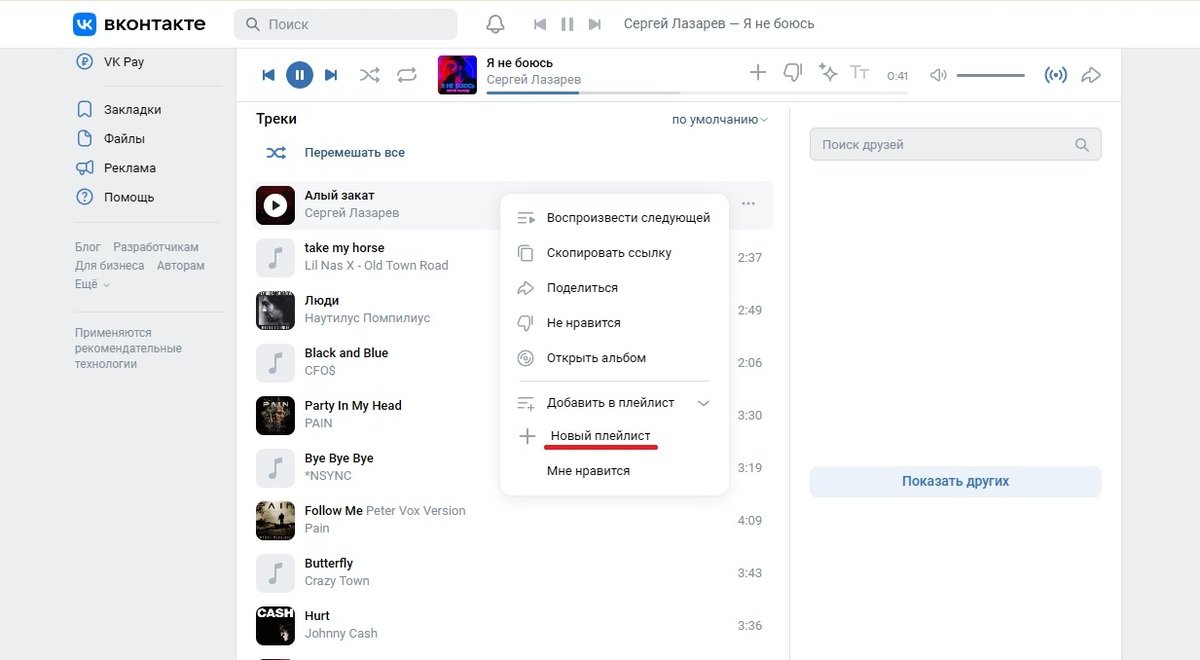
Task: Pause playback from the top header
Action: click(567, 24)
